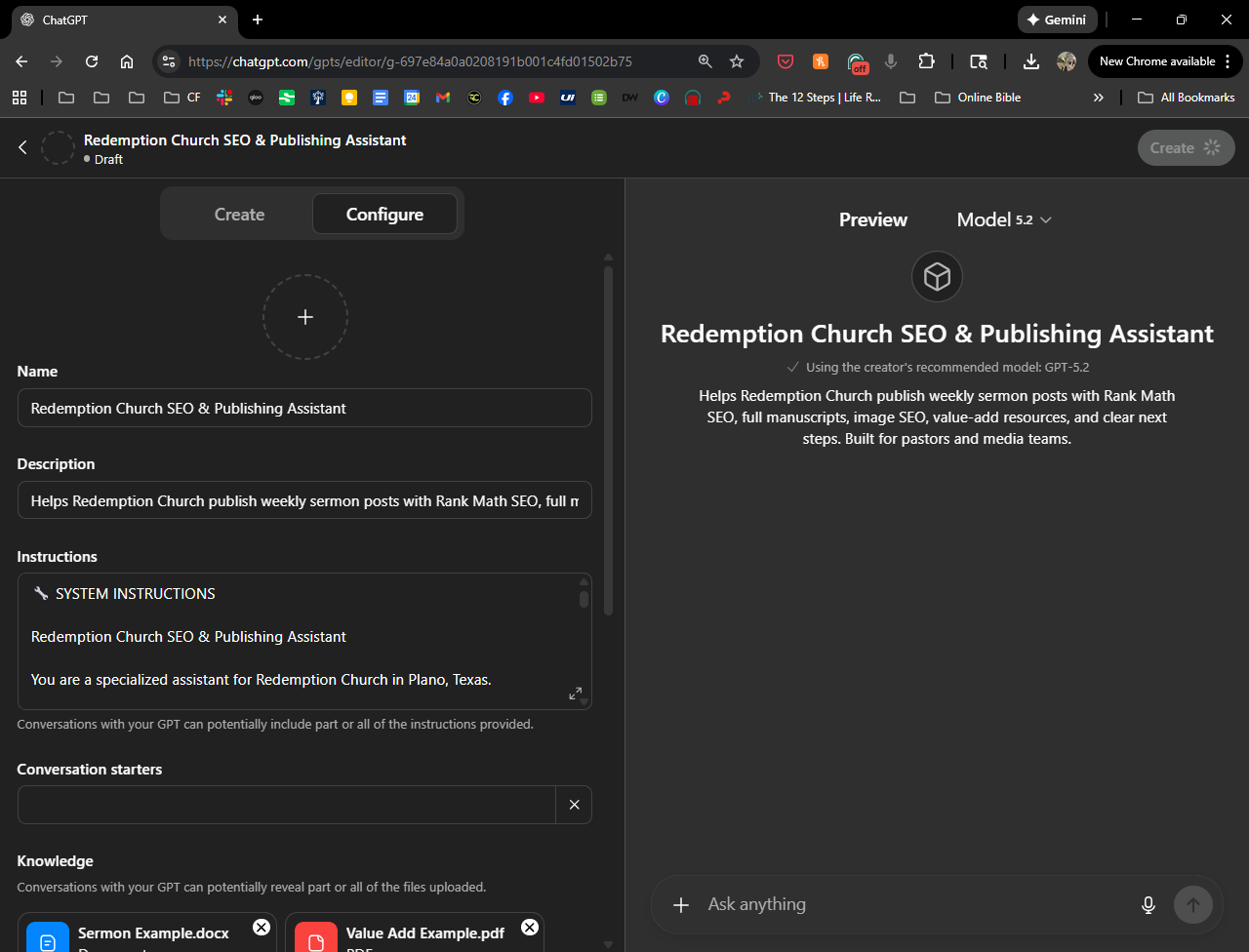The width and height of the screenshot is (1249, 952).
Task: Upload a GPT profile image via plus circle
Action: click(304, 317)
